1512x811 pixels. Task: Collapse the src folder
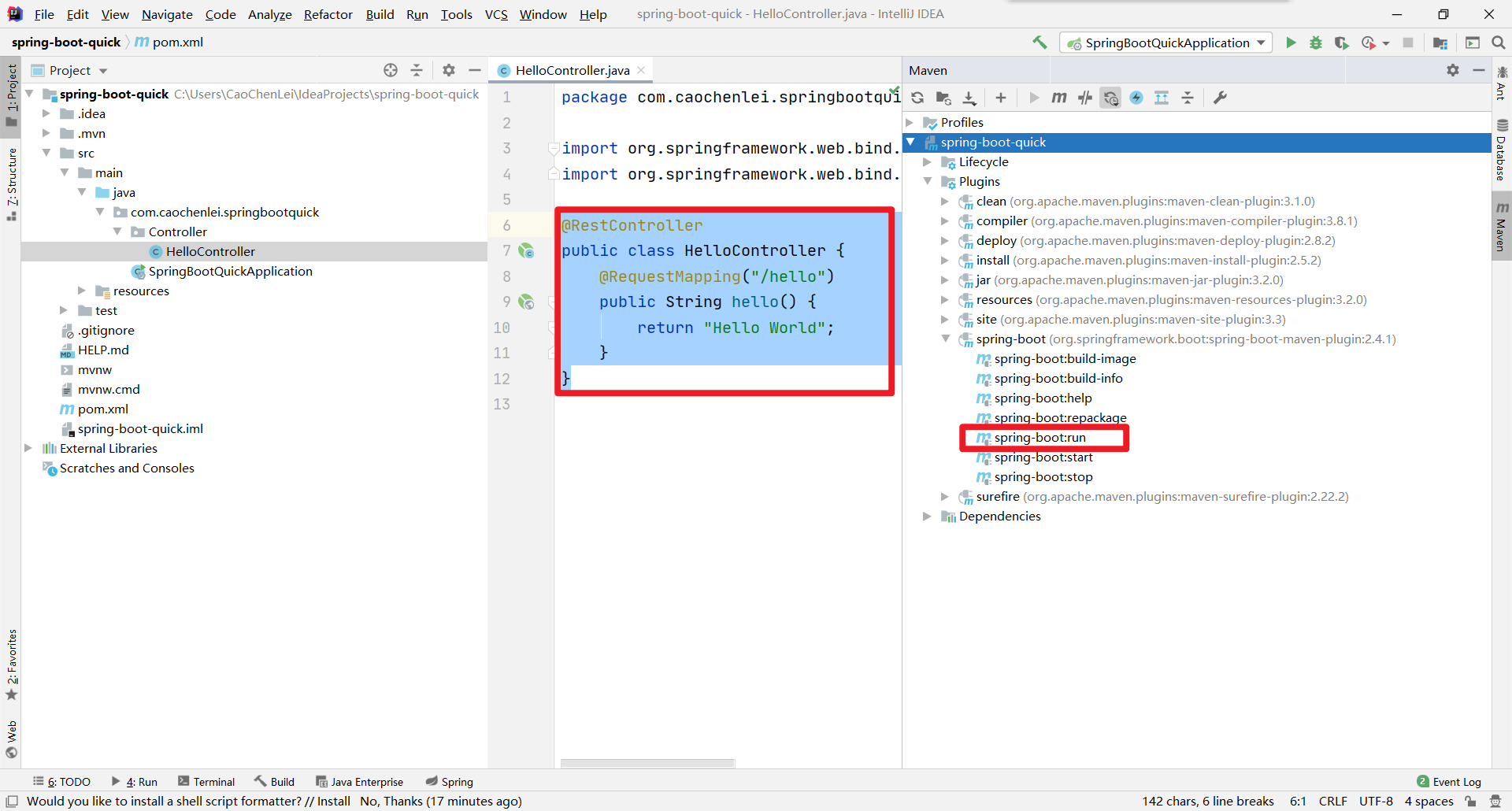point(46,153)
